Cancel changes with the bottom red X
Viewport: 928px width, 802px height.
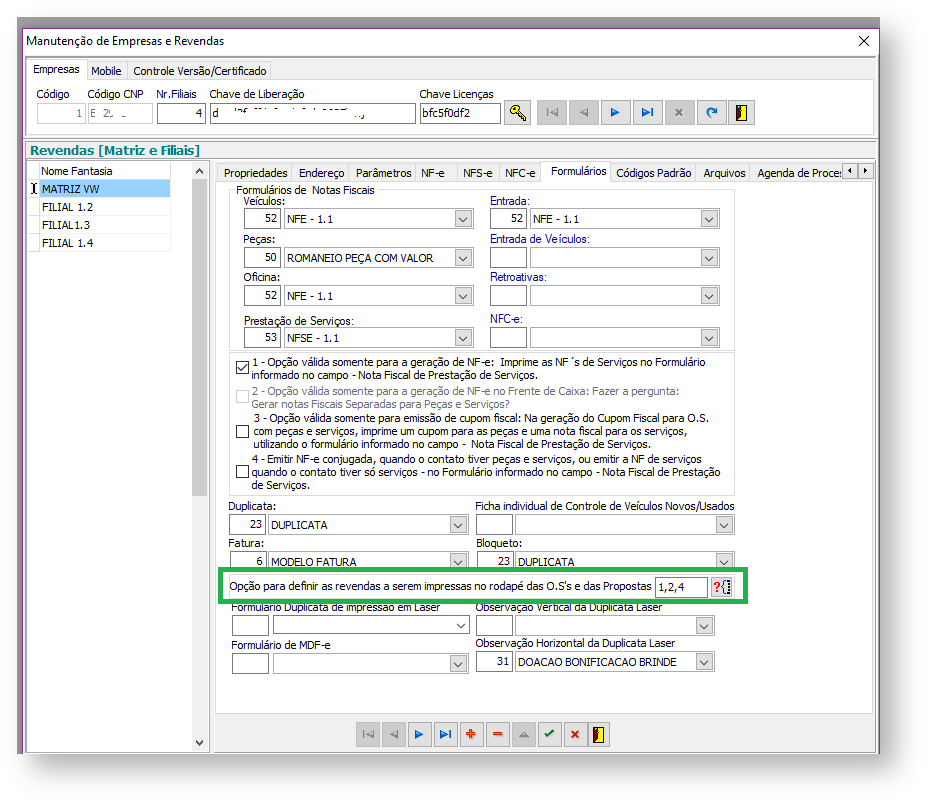click(574, 734)
